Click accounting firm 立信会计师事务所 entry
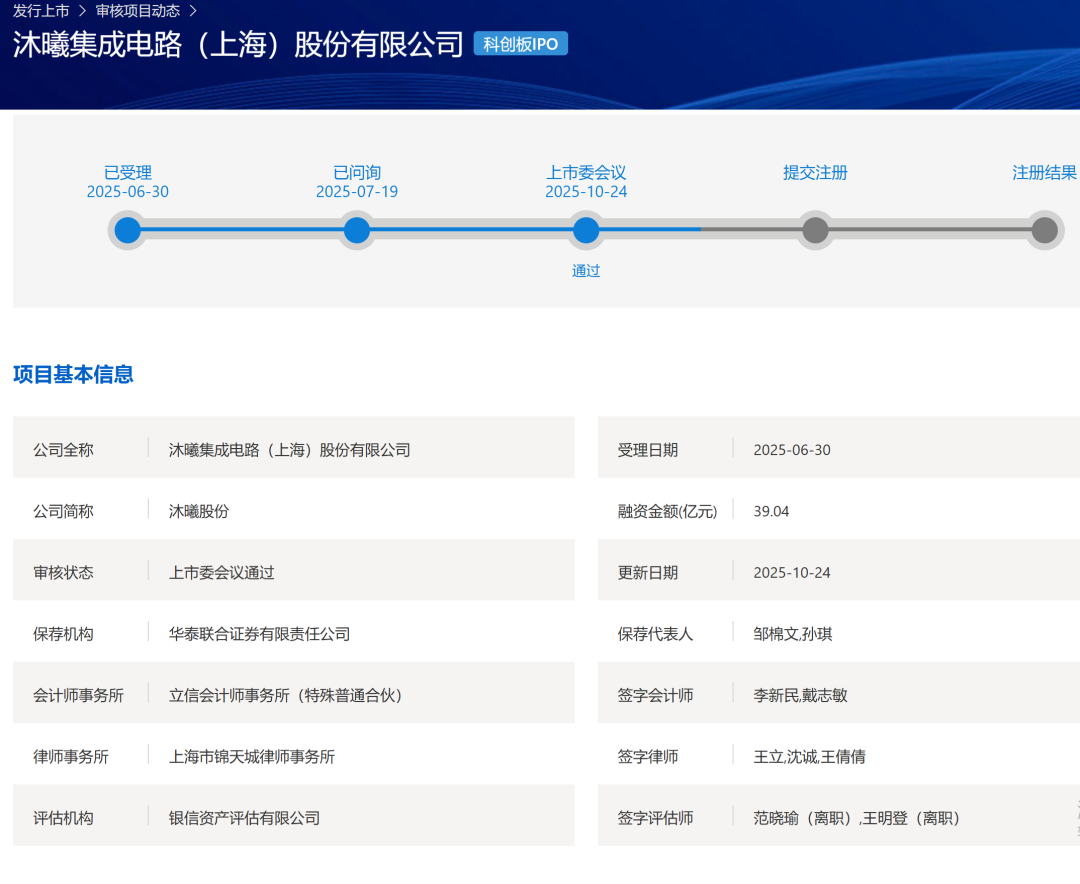 [285, 695]
